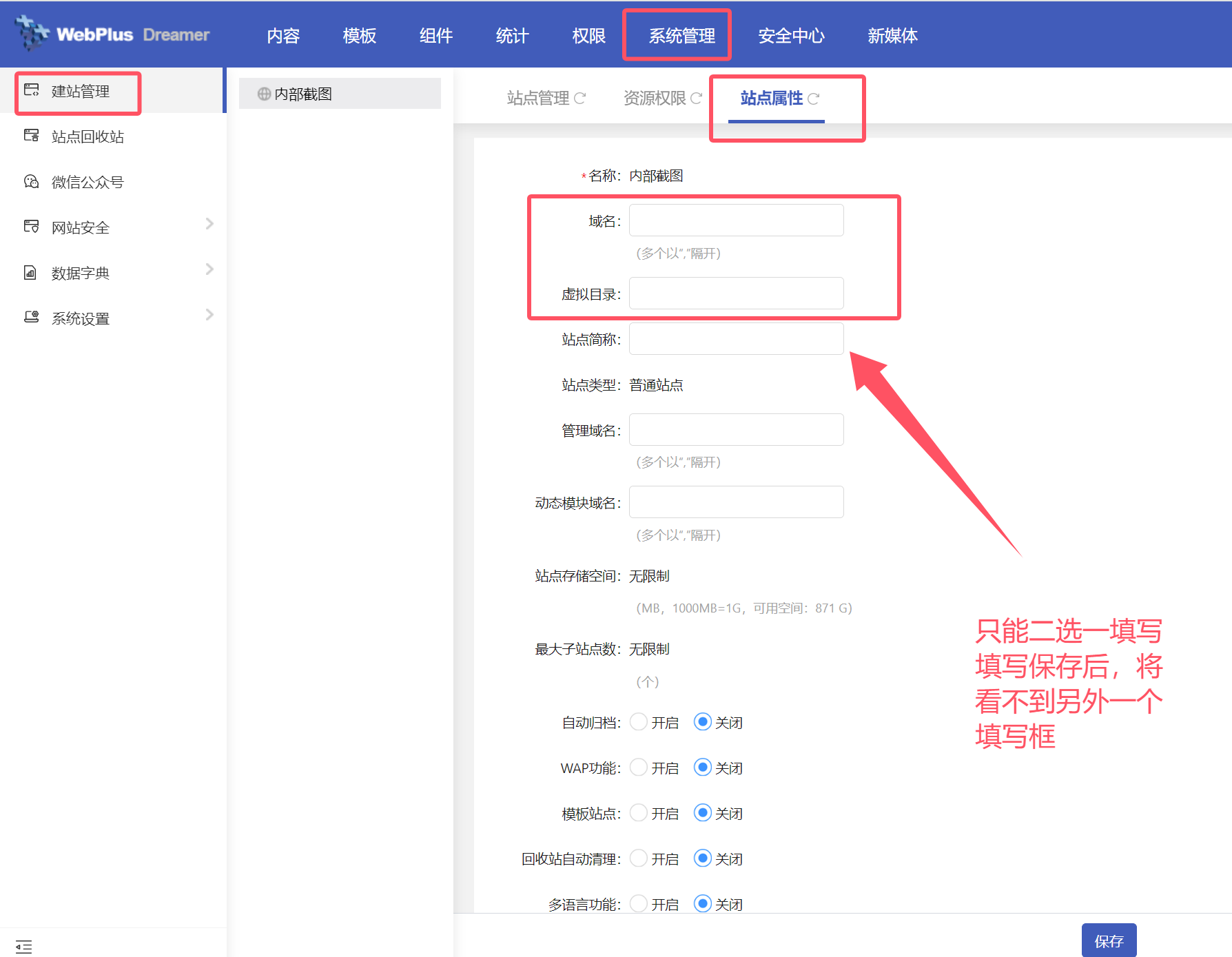This screenshot has height=957, width=1232.
Task: Collapse the sidebar with bottom-left icon
Action: click(x=24, y=946)
